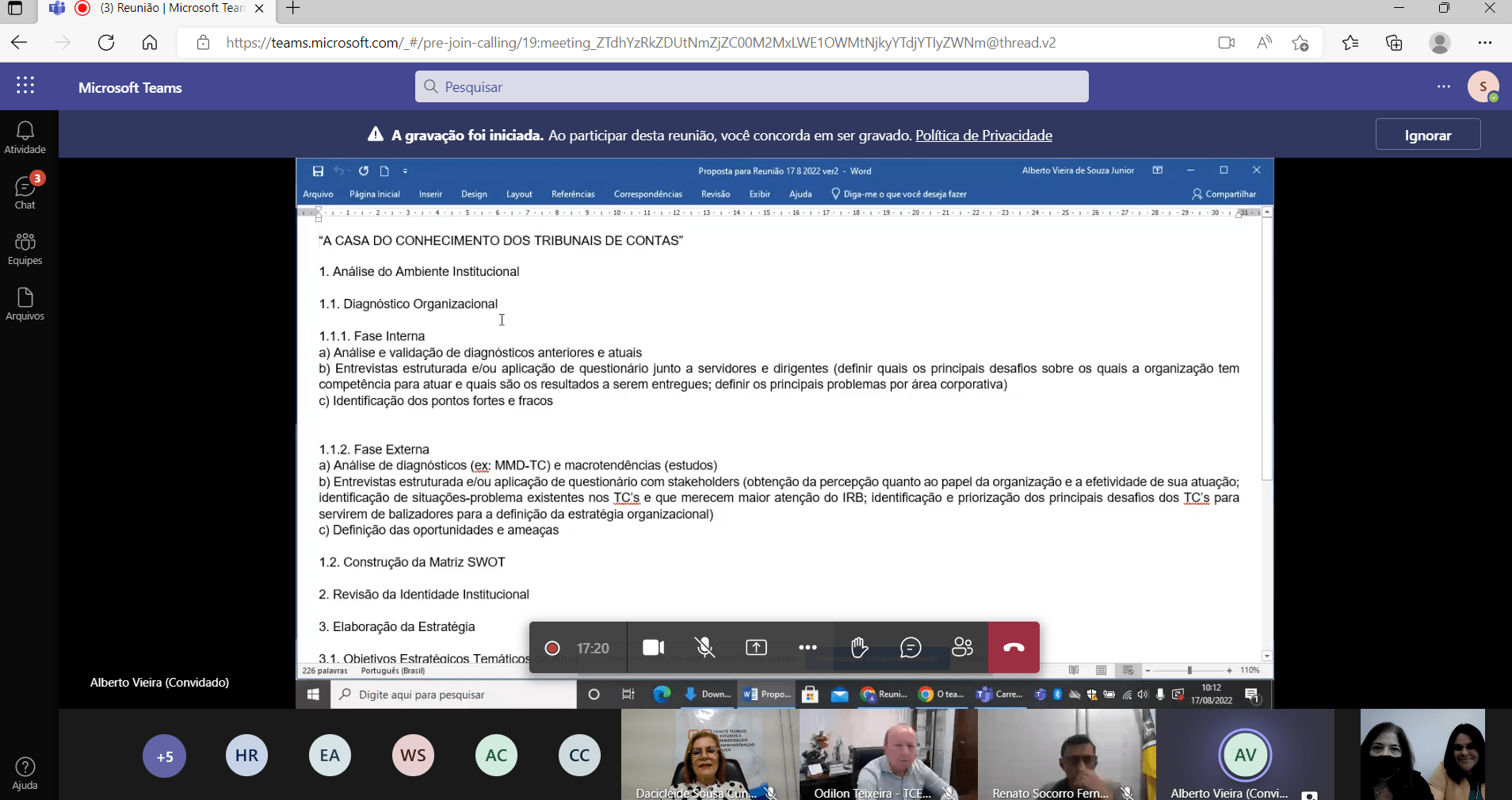Share your screen with the share tray icon
This screenshot has width=1512, height=800.
click(x=757, y=648)
